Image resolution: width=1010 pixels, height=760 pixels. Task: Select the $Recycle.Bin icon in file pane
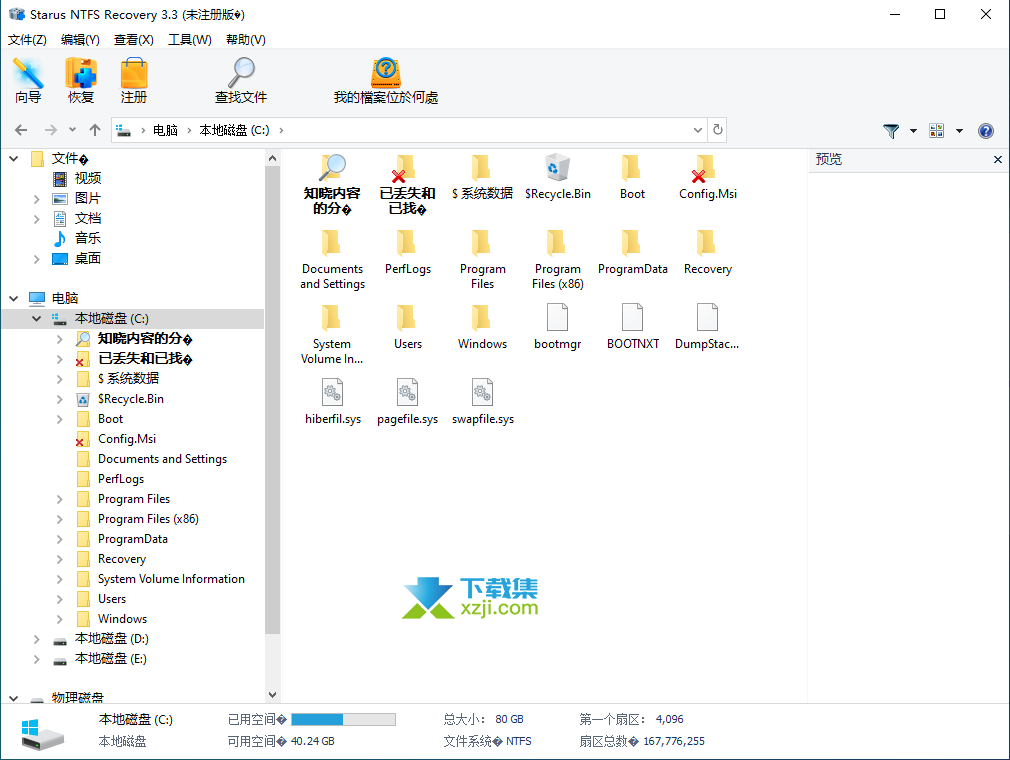tap(558, 177)
